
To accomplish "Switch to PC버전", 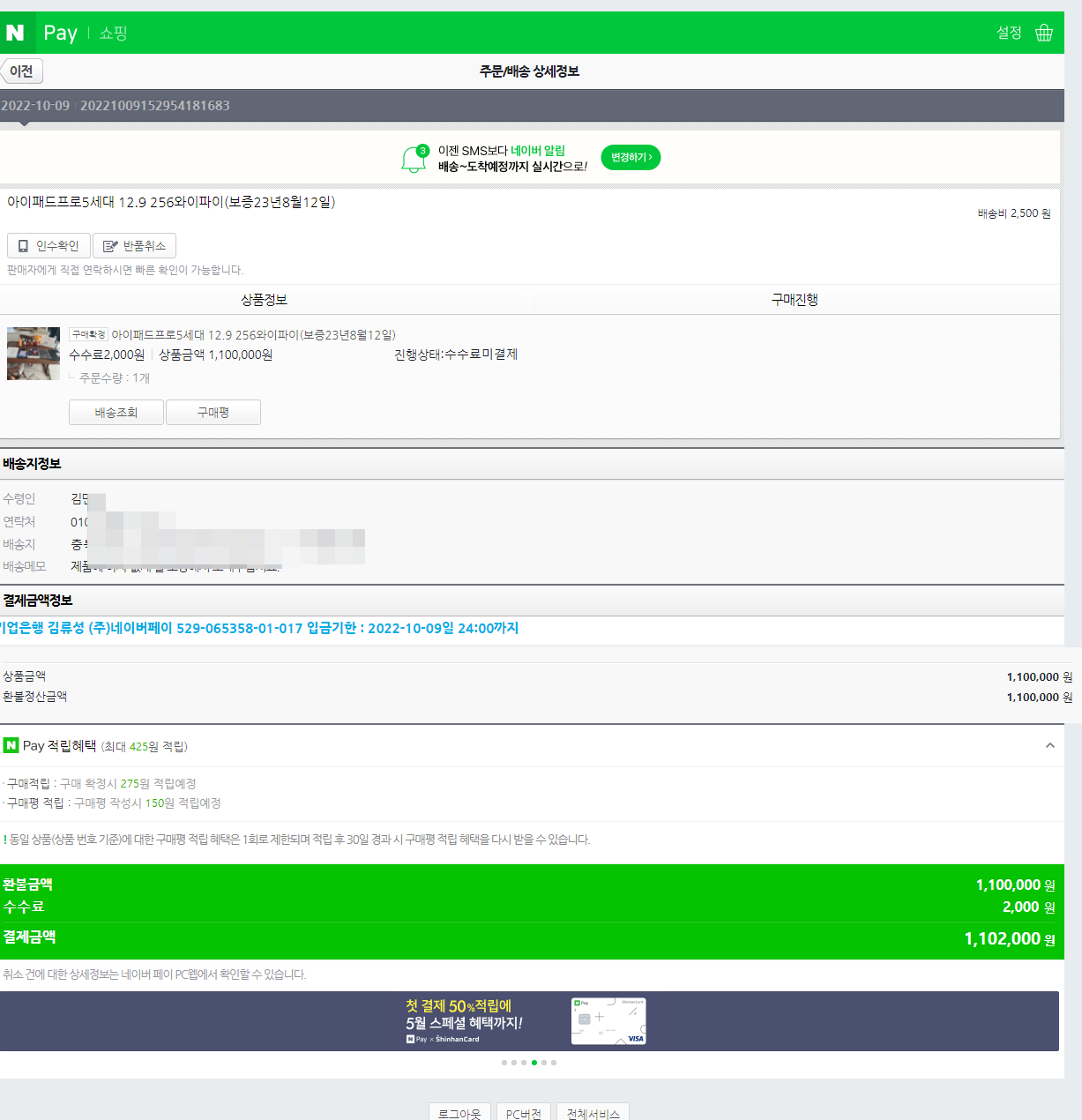I will click(524, 1113).
